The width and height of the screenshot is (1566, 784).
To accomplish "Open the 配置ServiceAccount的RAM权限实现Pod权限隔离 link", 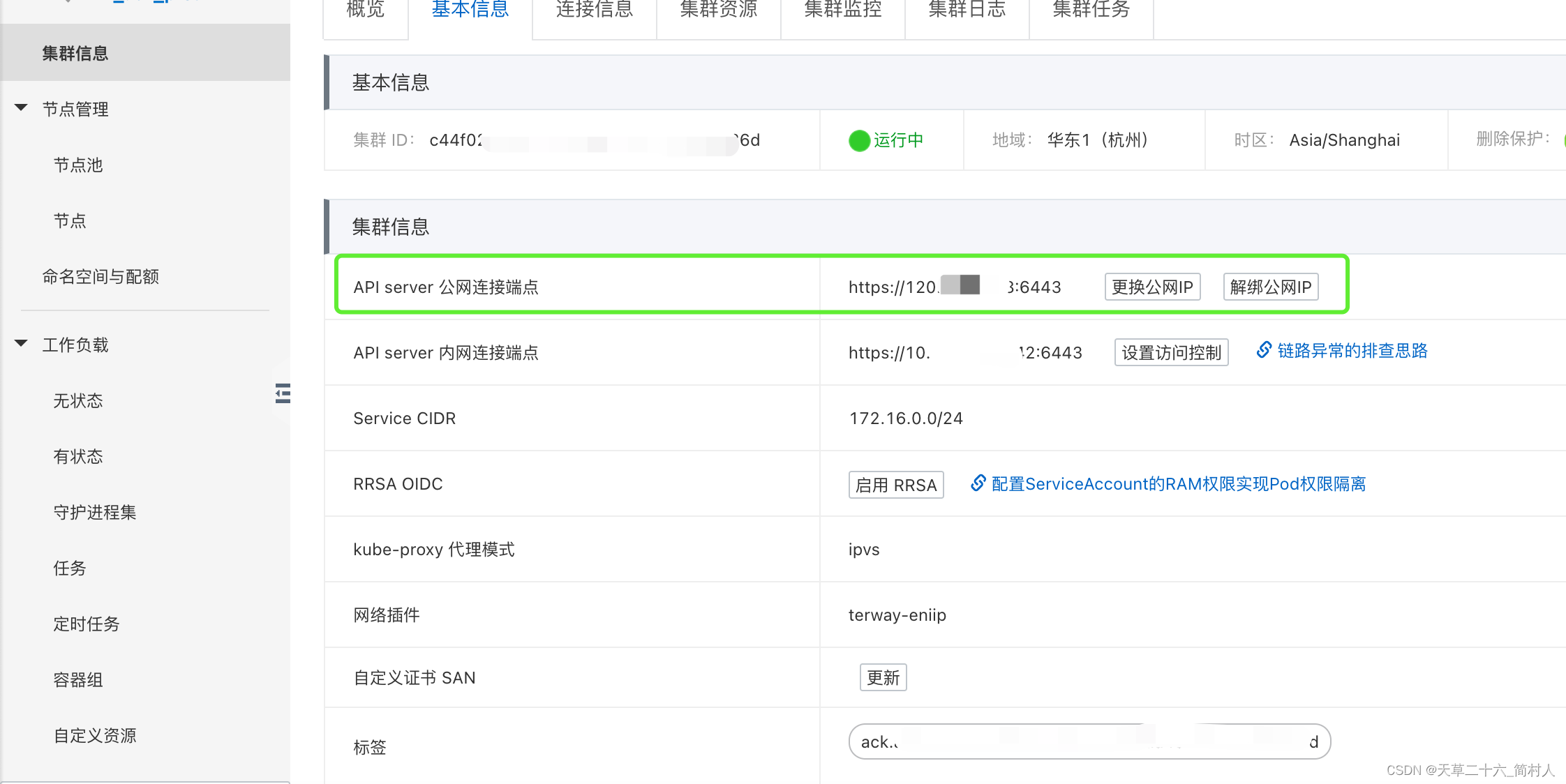I will 1179,483.
